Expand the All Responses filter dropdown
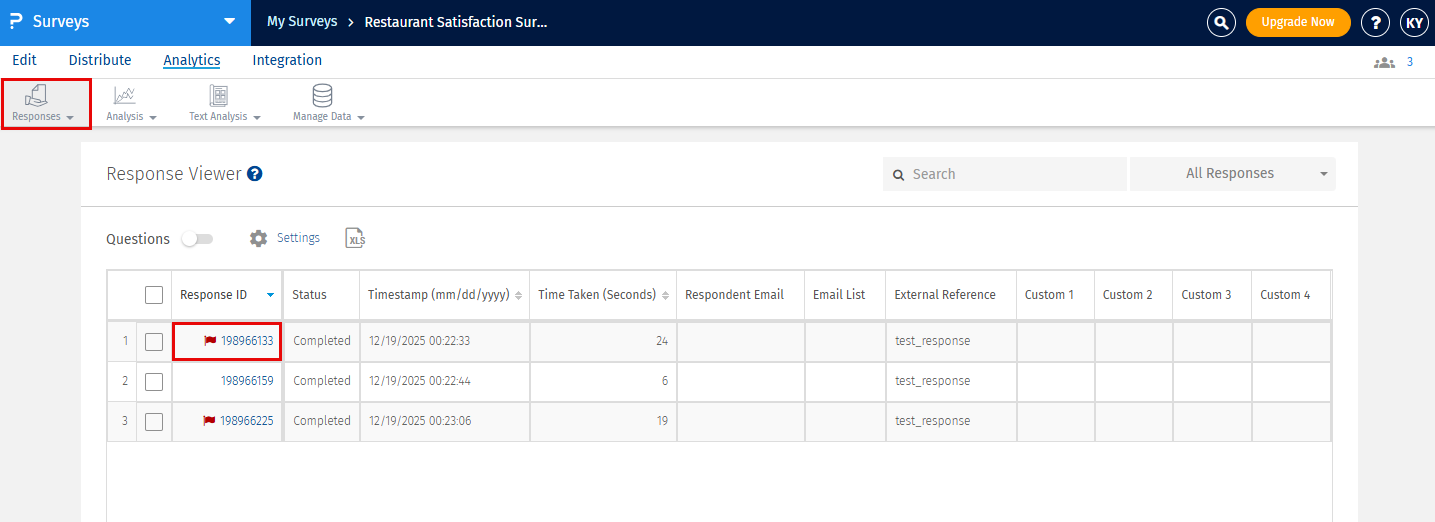Viewport: 1435px width, 522px height. pos(1232,174)
